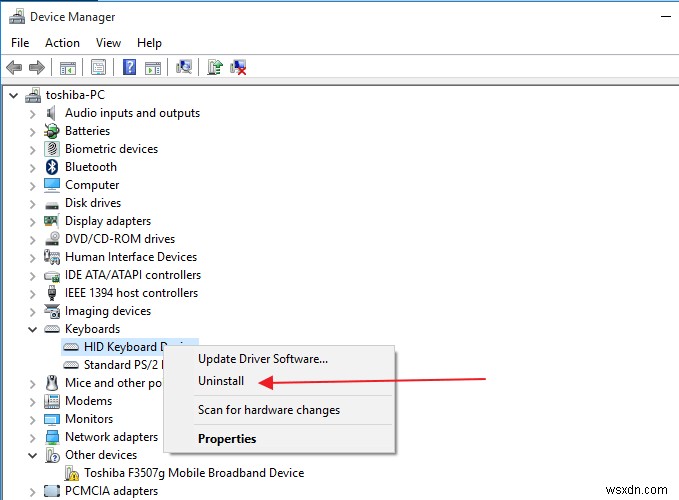679x500 pixels.
Task: Click the Network adapters icon
Action: tap(52, 437)
